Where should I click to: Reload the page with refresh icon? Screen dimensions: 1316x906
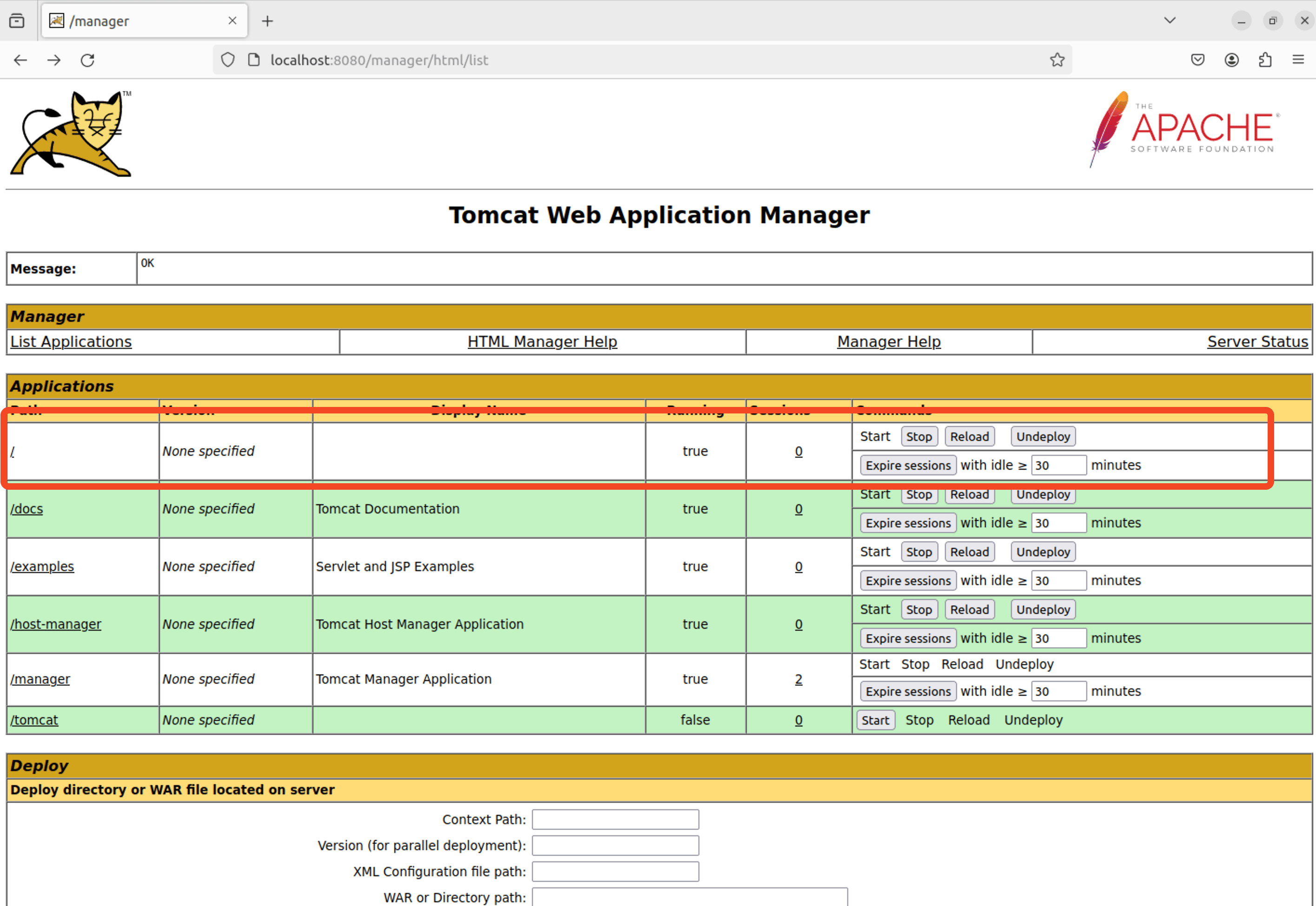coord(87,60)
